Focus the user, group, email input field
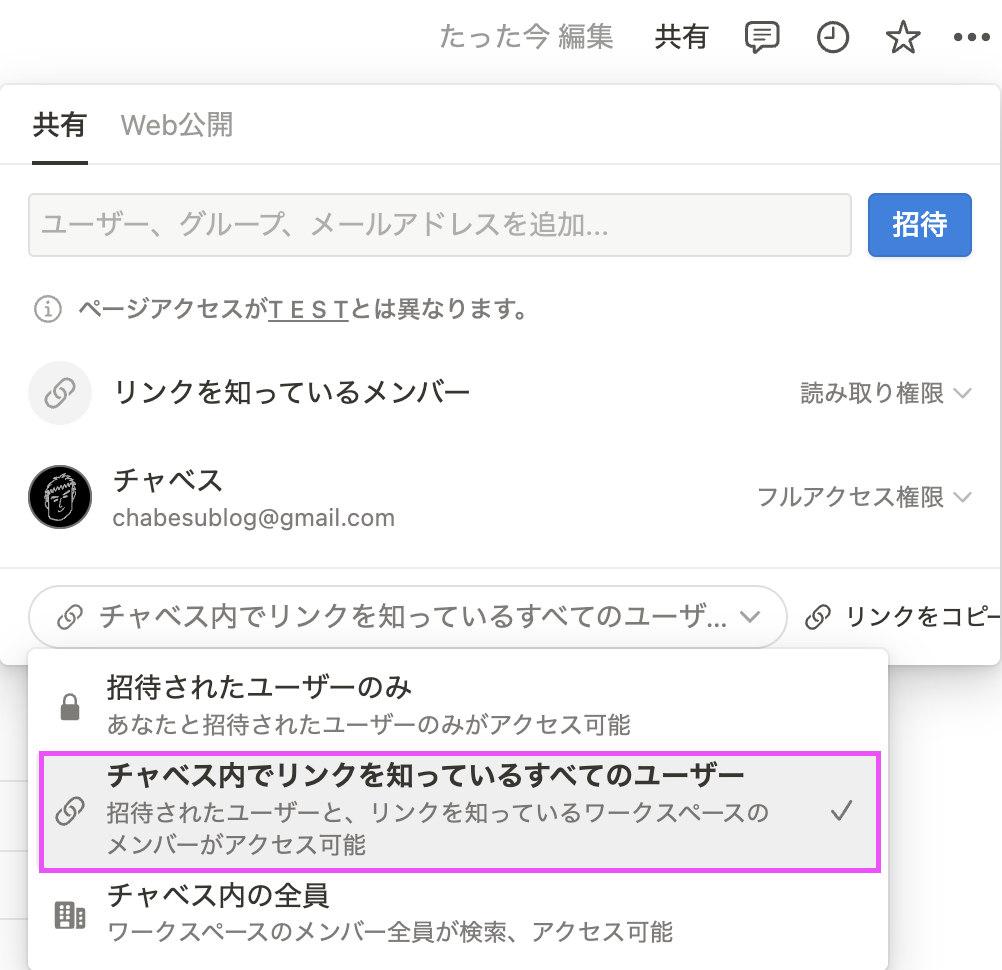The image size is (1002, 970). pyautogui.click(x=440, y=225)
